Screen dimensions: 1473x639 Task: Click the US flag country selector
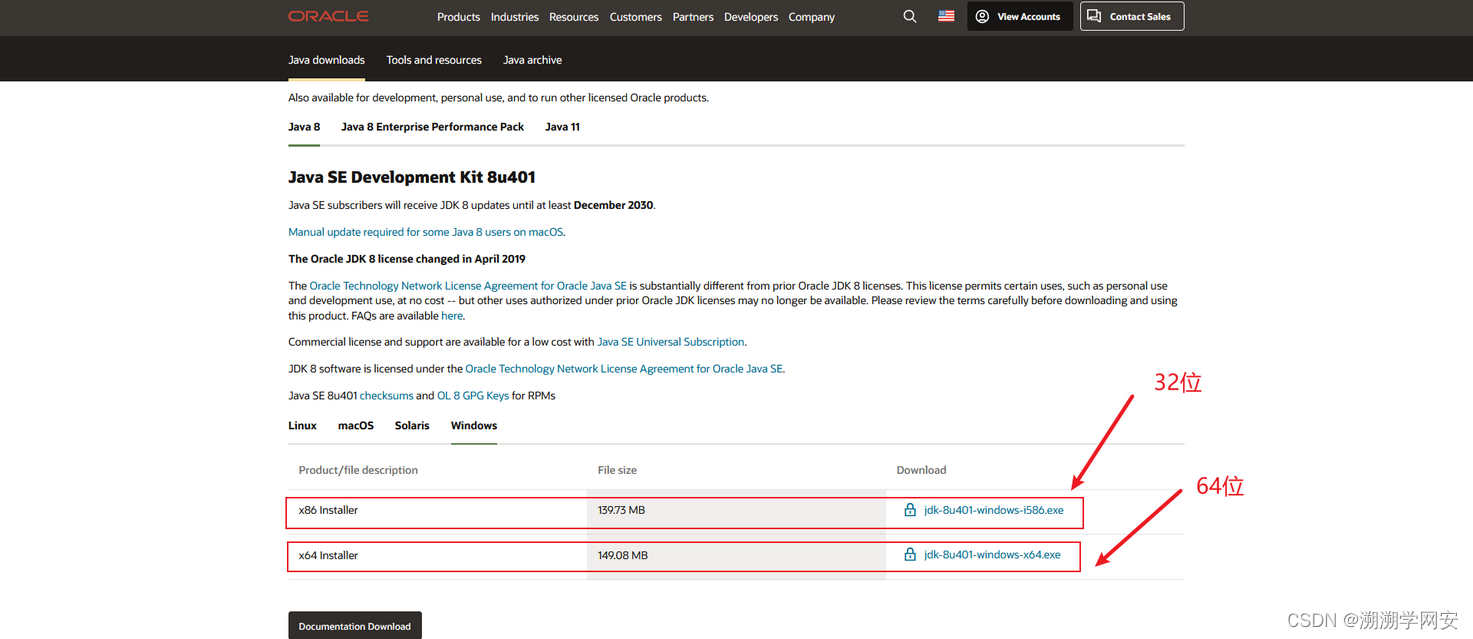pos(946,16)
